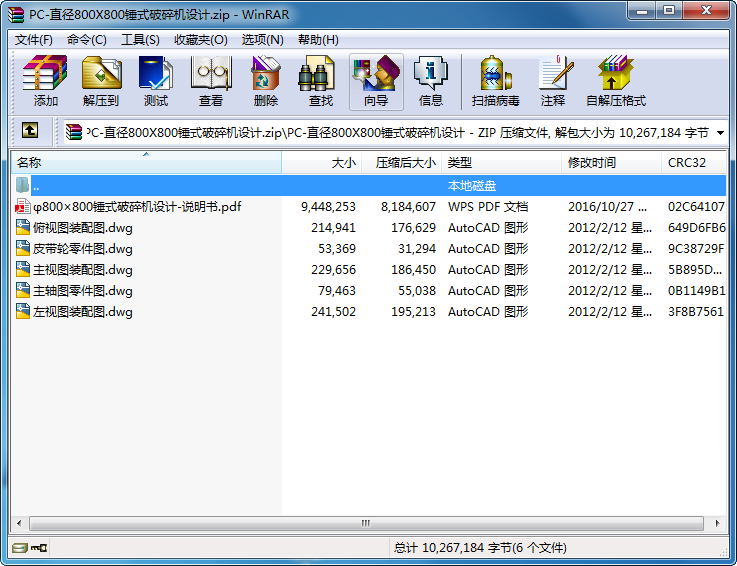The image size is (737, 566).
Task: Click the WinRAR title bar icon
Action: pos(16,14)
